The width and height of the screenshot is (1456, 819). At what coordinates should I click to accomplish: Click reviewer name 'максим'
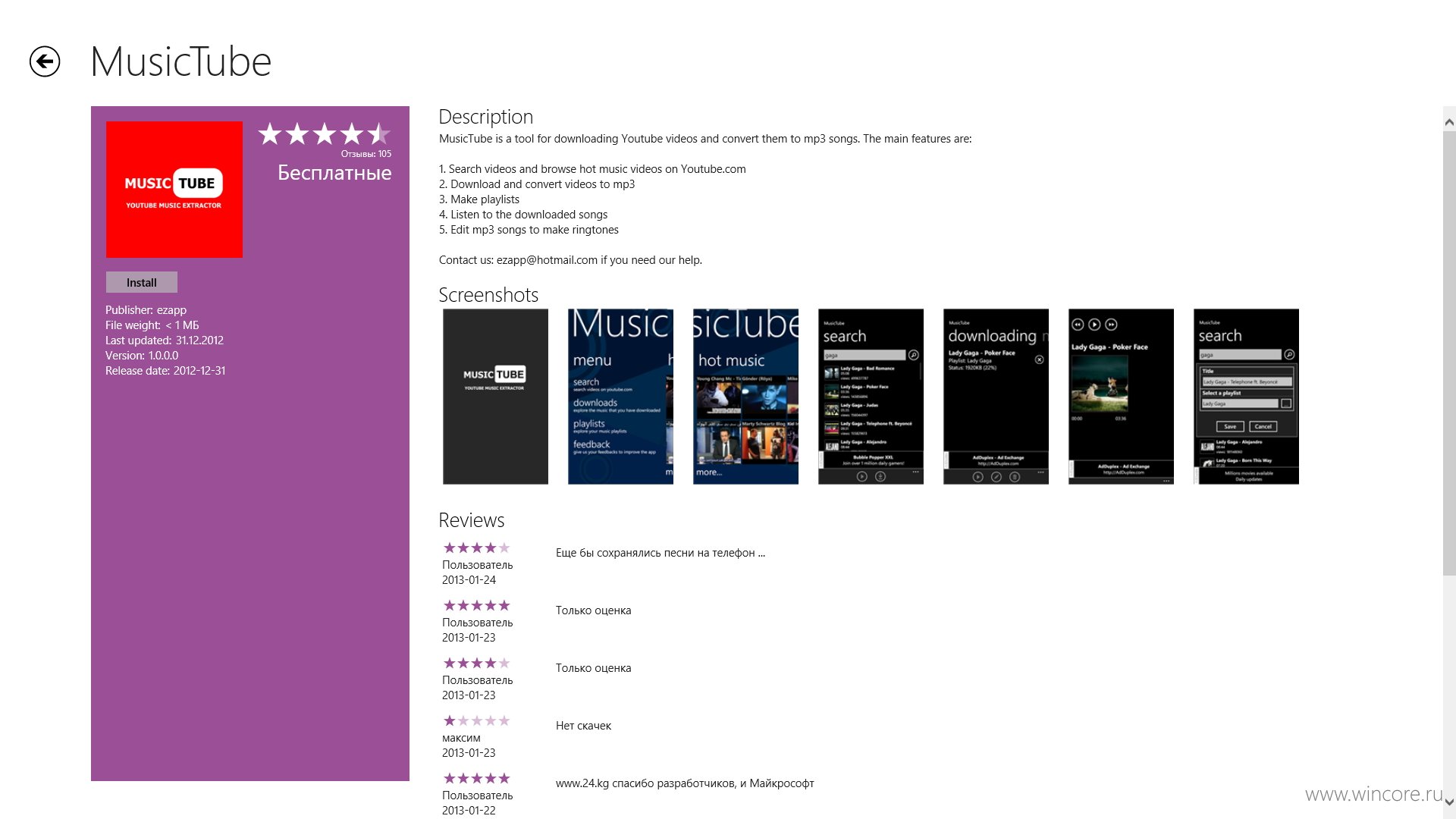[x=461, y=738]
